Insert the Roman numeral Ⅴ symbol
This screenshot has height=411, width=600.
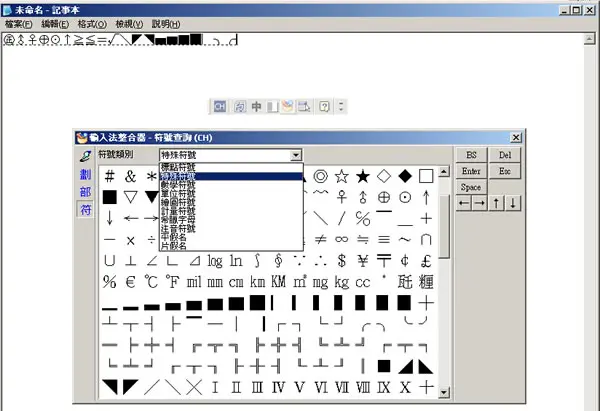299,387
